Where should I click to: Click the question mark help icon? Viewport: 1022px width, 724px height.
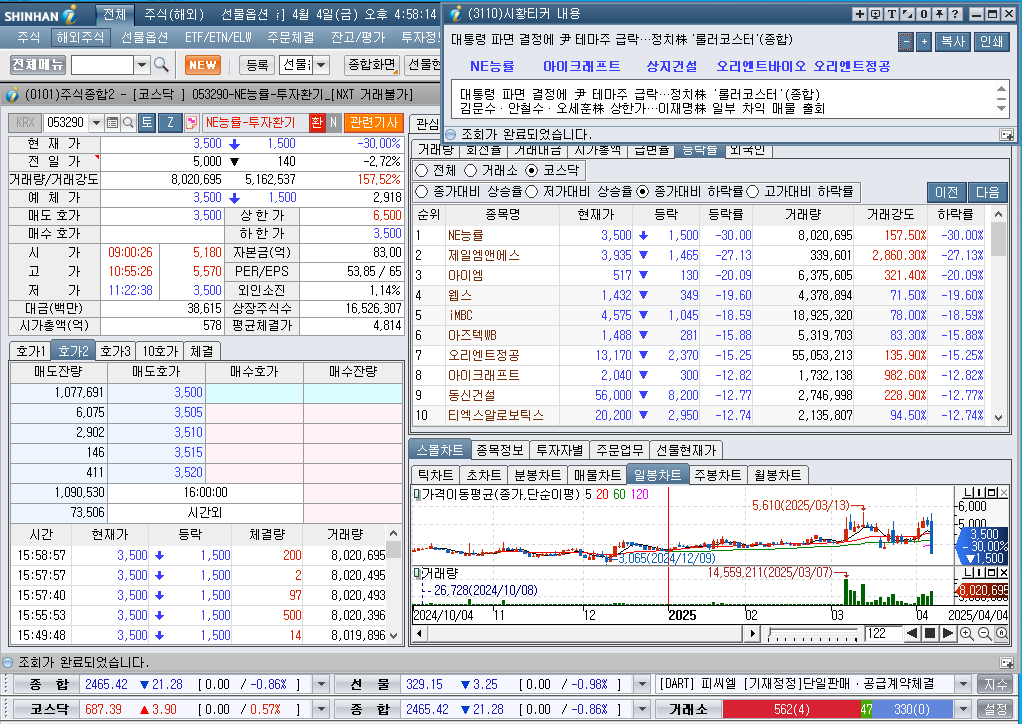point(955,14)
